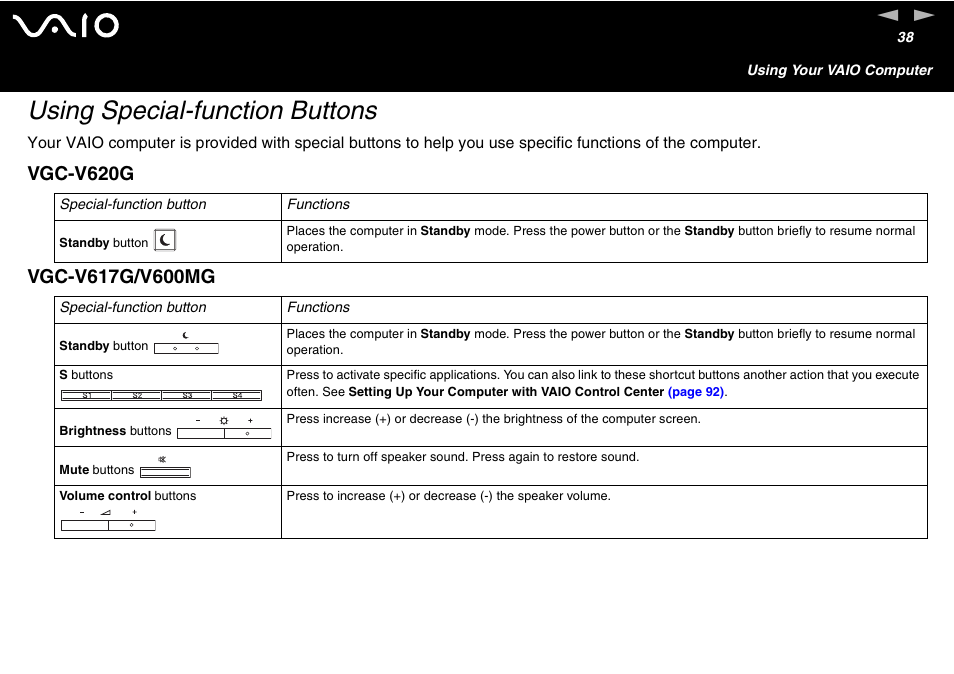Image resolution: width=954 pixels, height=674 pixels.
Task: Click 'Press to turn off speaker sound' text
Action: tap(378, 457)
